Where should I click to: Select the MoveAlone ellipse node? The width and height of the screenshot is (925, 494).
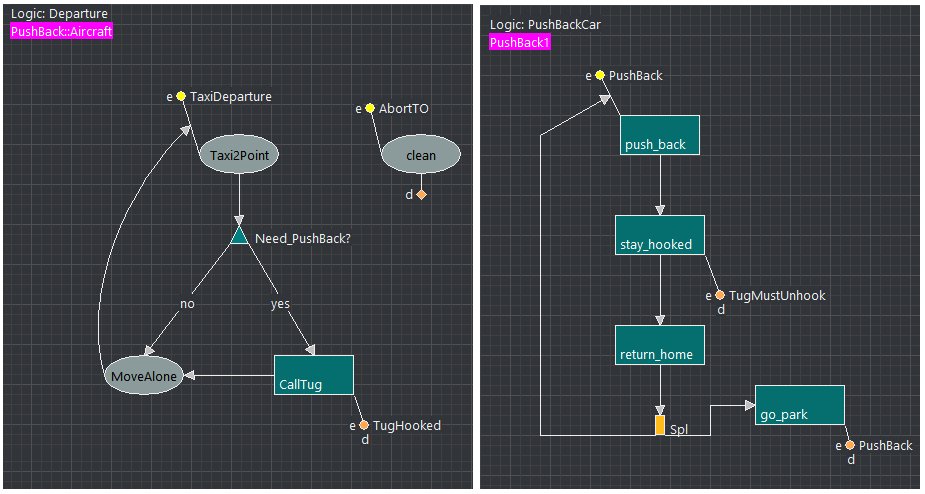145,376
